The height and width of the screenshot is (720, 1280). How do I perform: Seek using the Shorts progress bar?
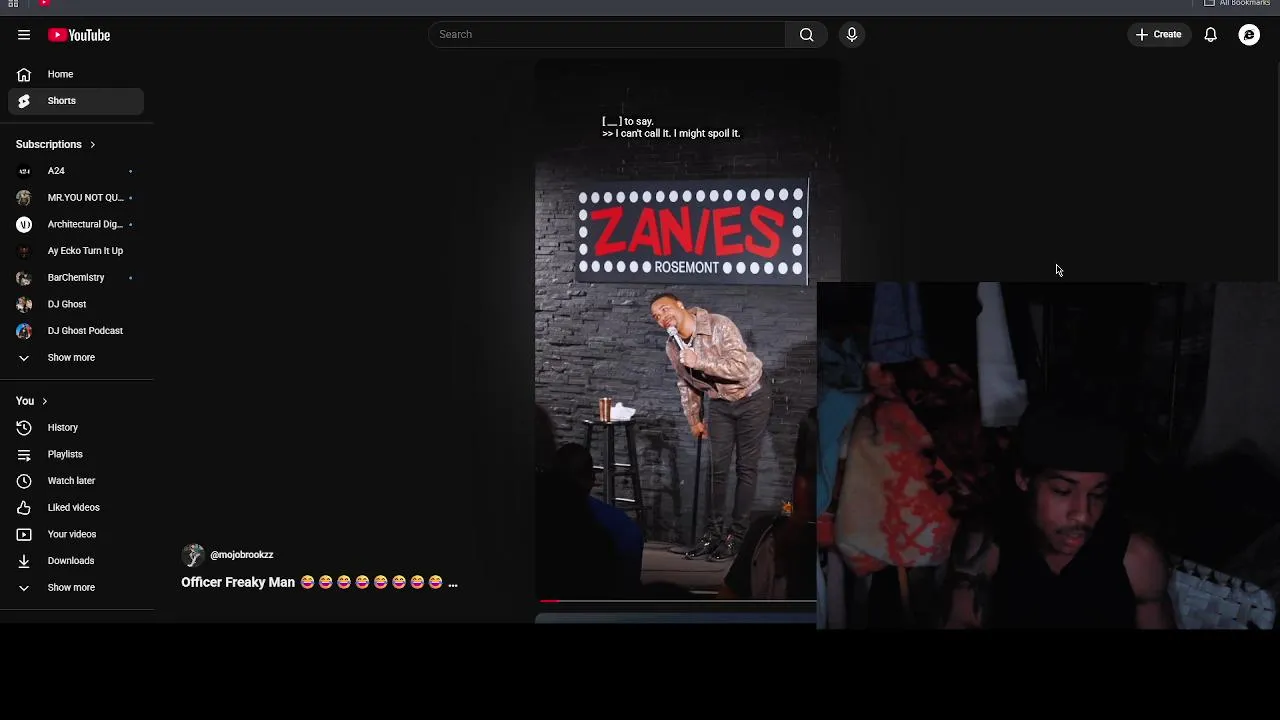[x=677, y=601]
